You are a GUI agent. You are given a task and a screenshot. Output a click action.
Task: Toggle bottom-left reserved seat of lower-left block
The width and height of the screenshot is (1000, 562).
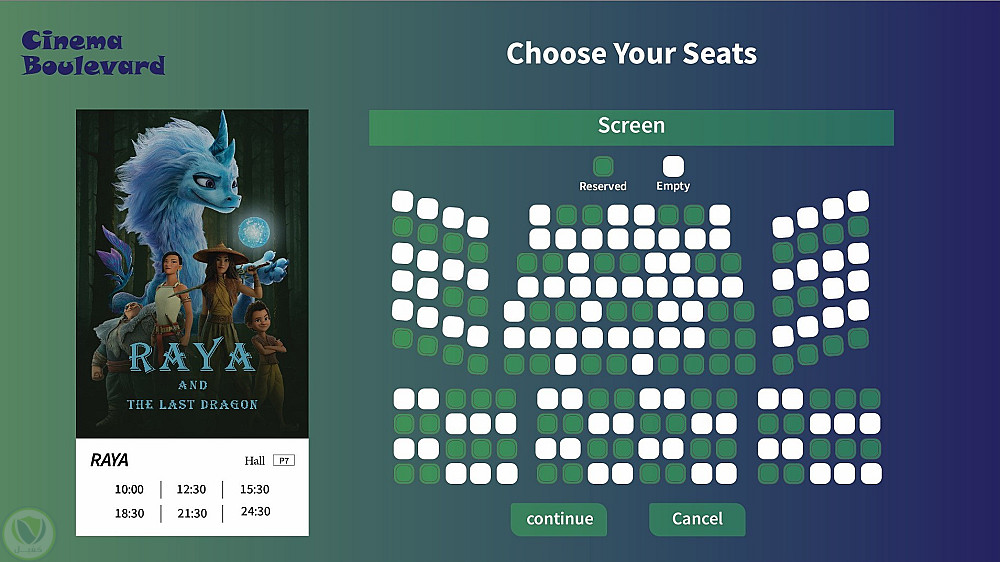[x=404, y=473]
